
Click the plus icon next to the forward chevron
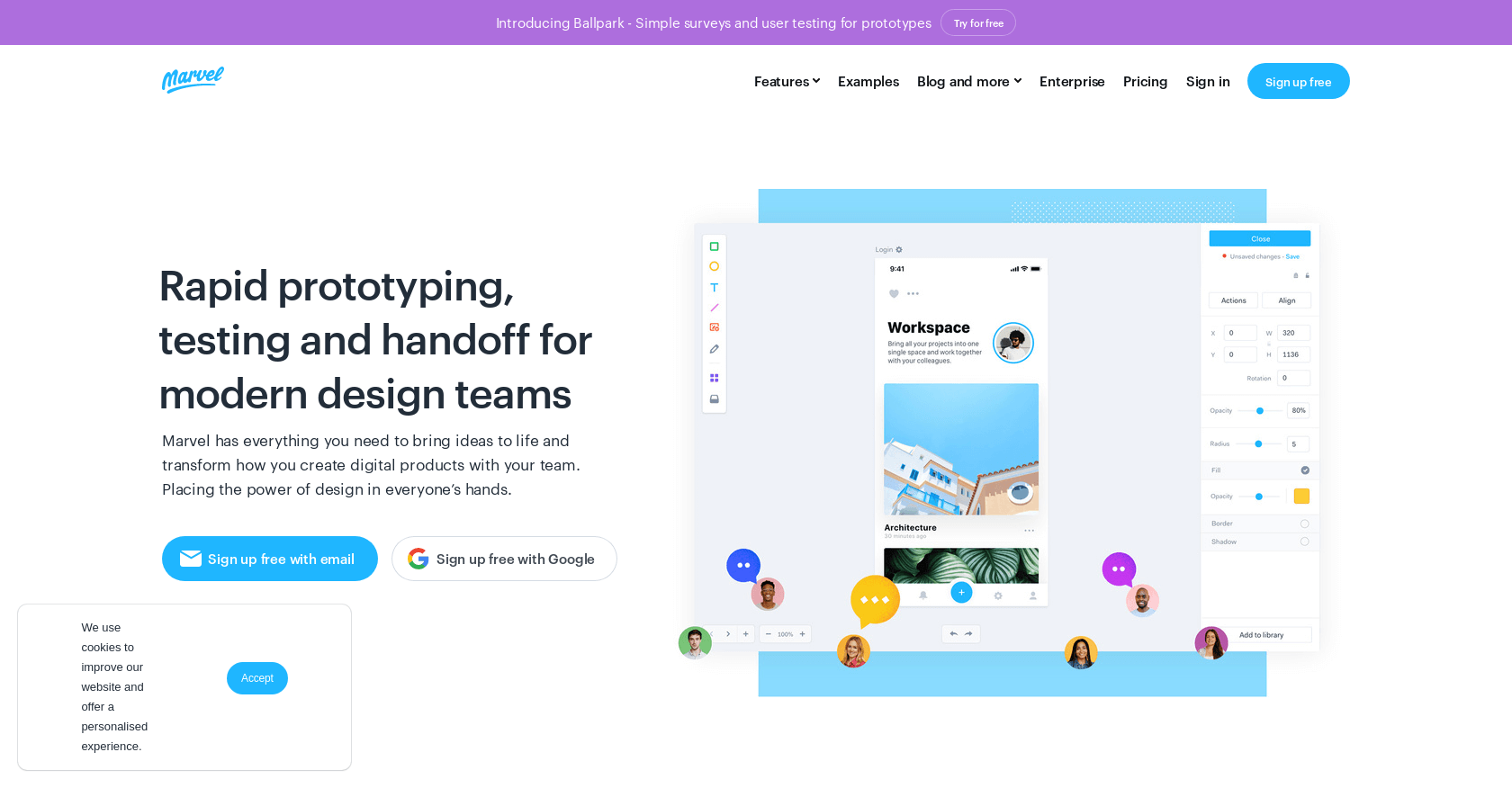(746, 634)
